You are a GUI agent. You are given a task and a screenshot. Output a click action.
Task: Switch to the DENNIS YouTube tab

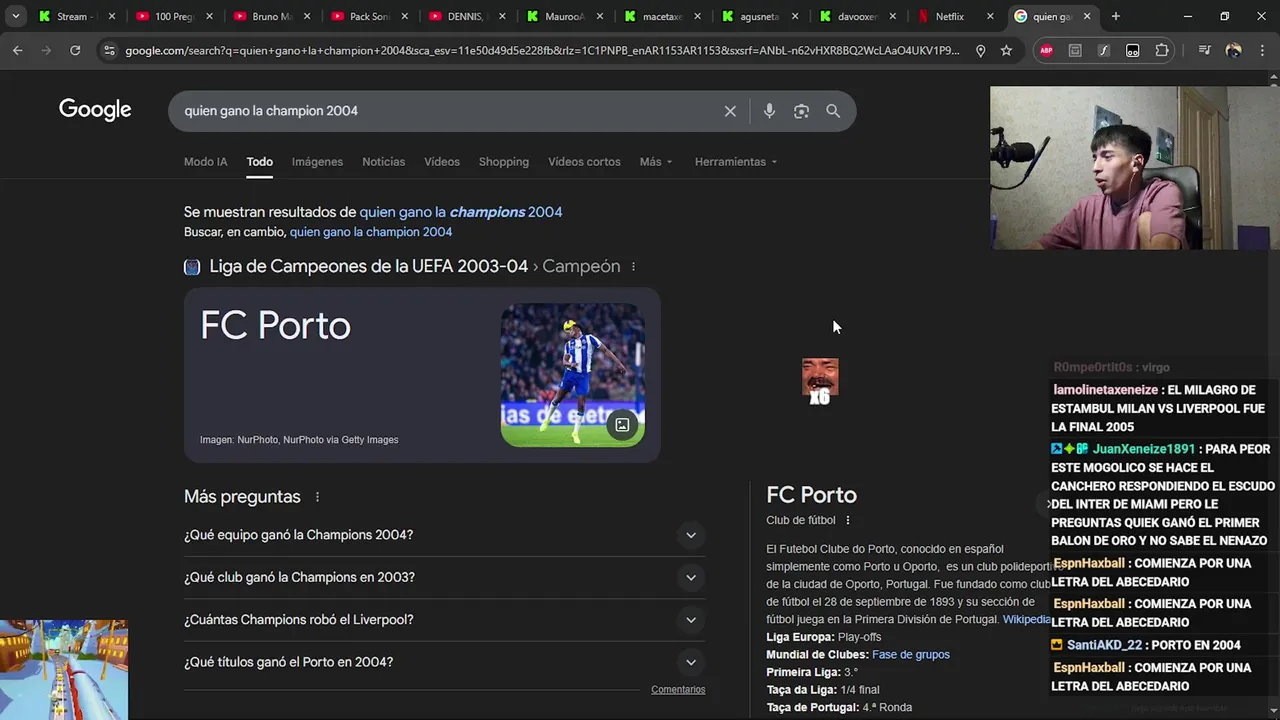tap(467, 16)
